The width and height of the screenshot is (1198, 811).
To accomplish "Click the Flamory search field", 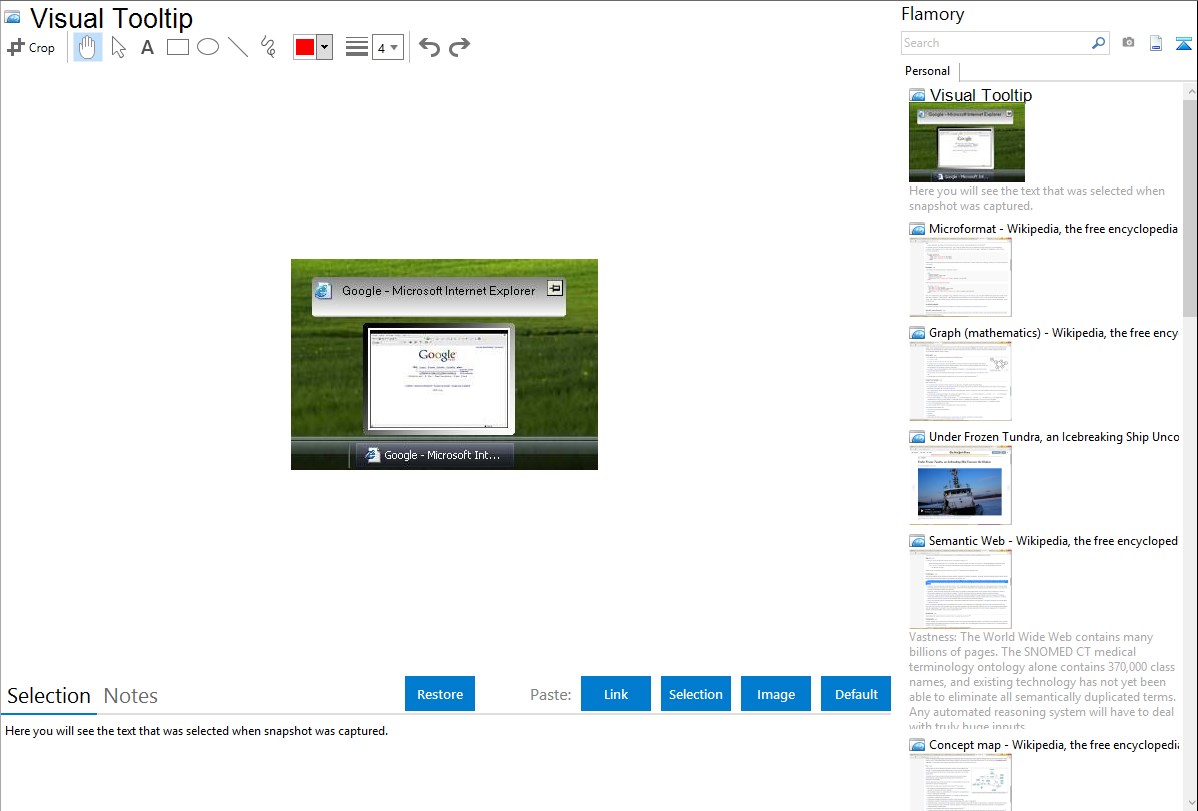I will [x=995, y=44].
